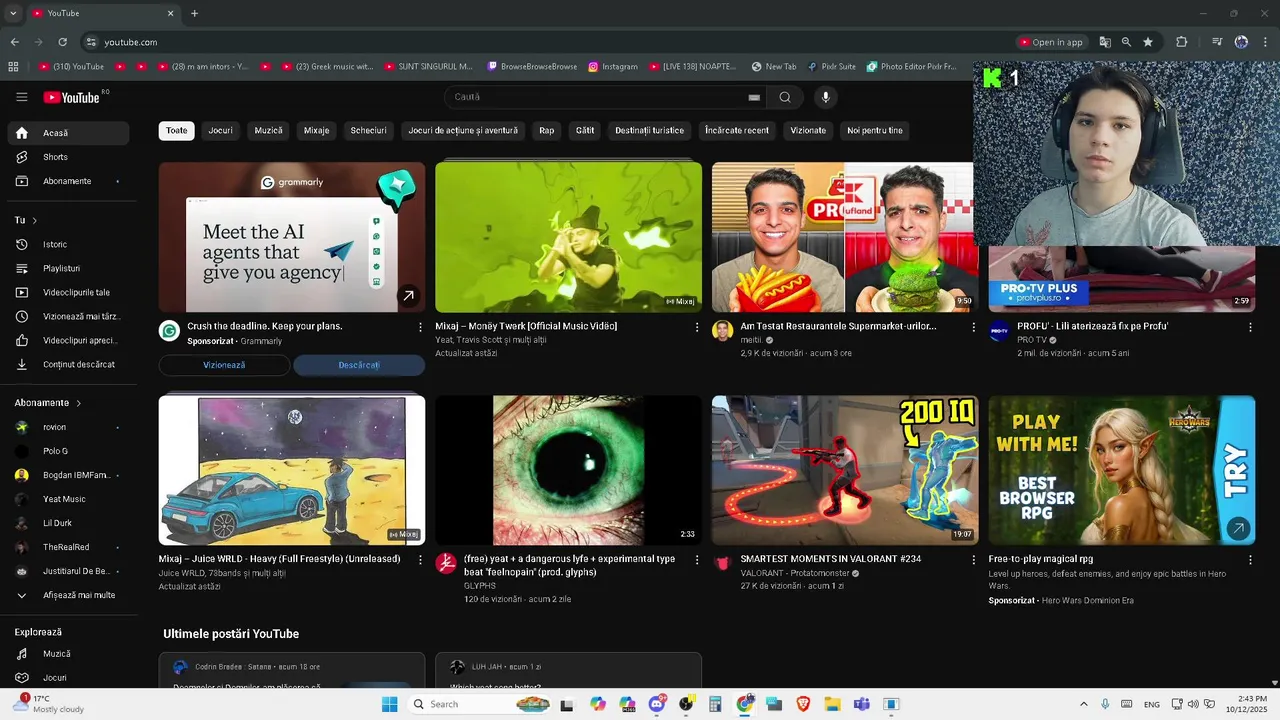
Task: Select the Jocuri filter chip
Action: pos(220,131)
